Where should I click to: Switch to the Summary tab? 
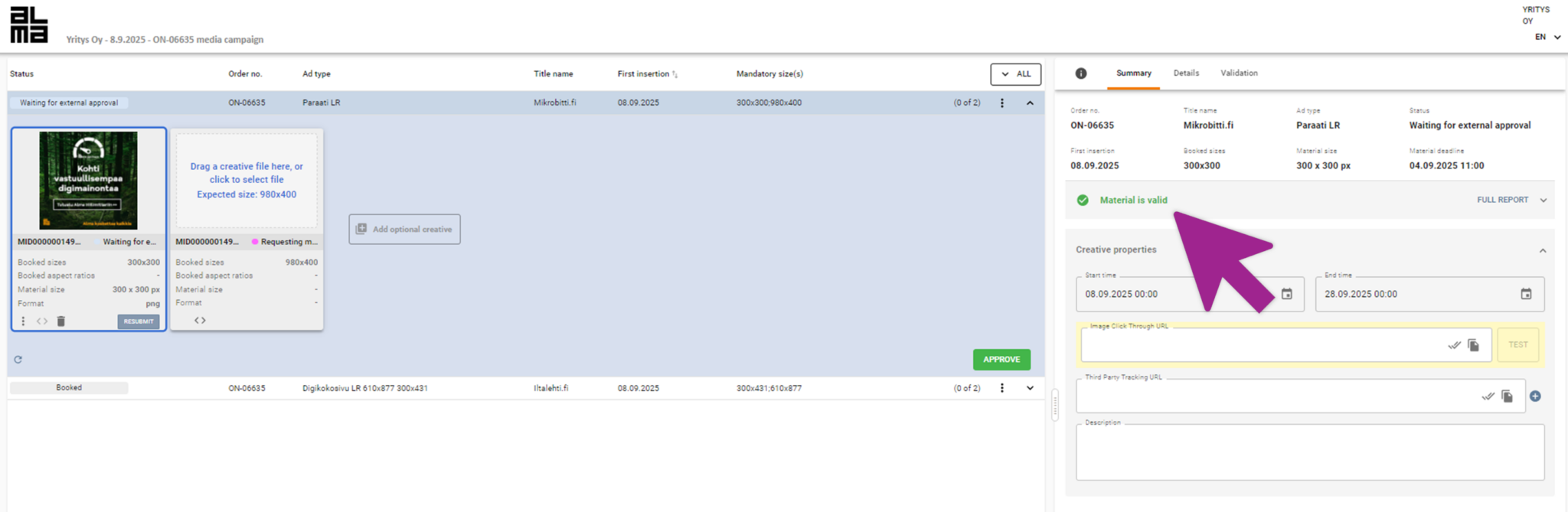[1133, 73]
